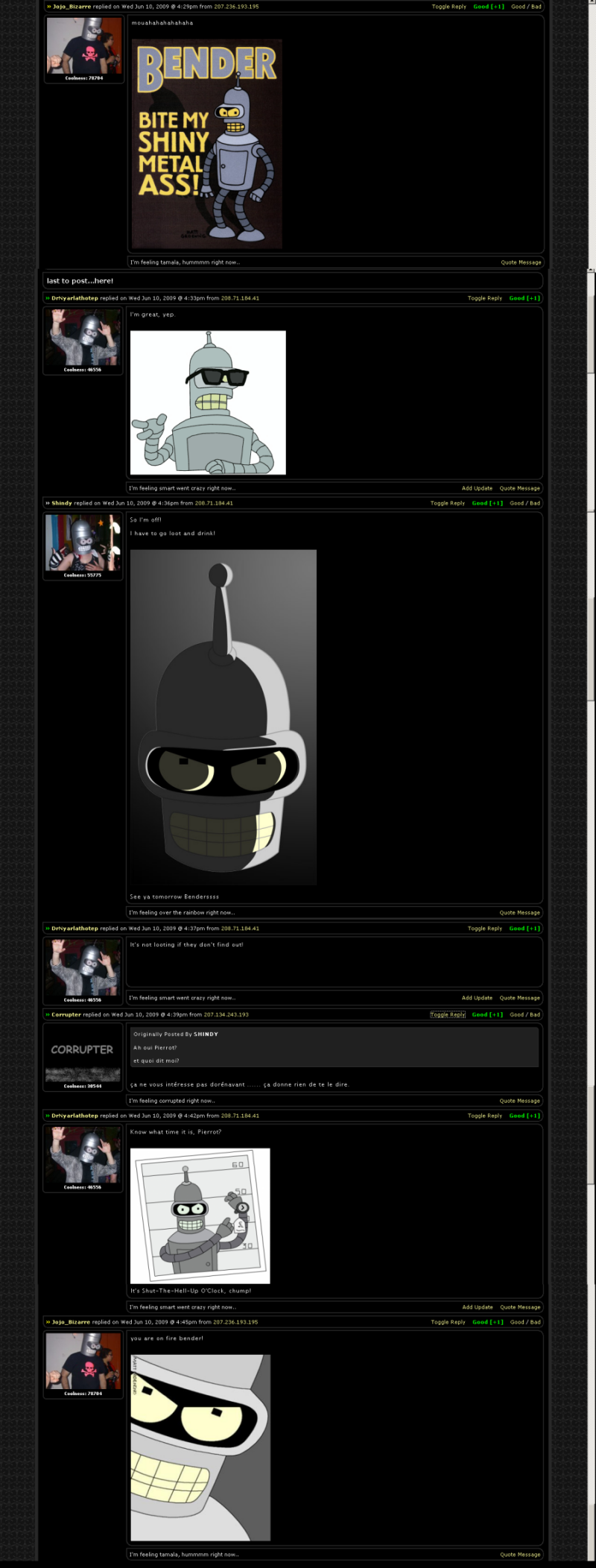This screenshot has height=1568, width=596.
Task: Open Good / Bad on Jojo_Bizarre's 4:45pm post
Action: [525, 1322]
